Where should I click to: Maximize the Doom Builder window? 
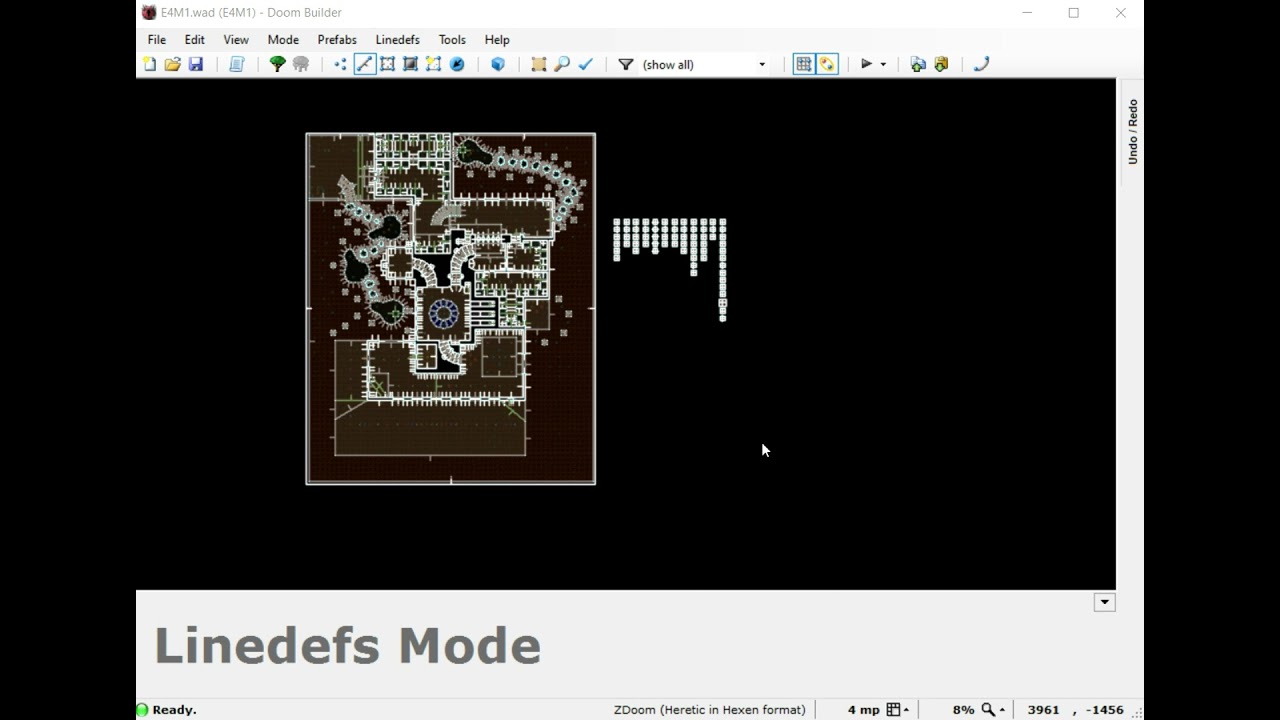click(x=1073, y=13)
